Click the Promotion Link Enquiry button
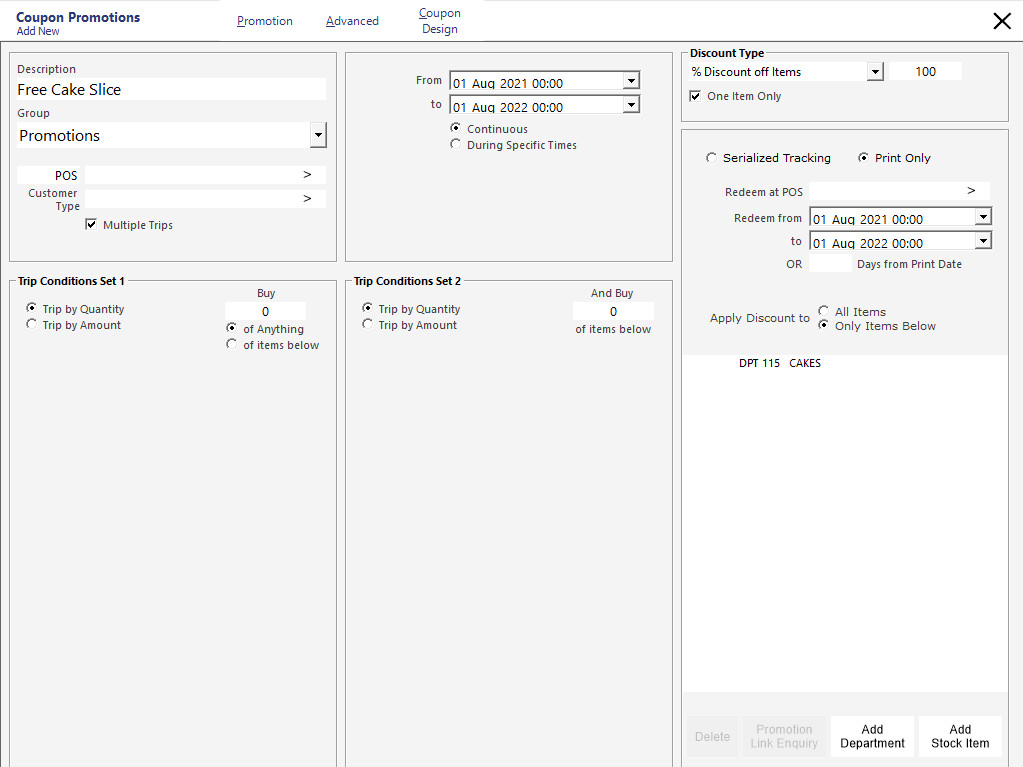 (784, 736)
